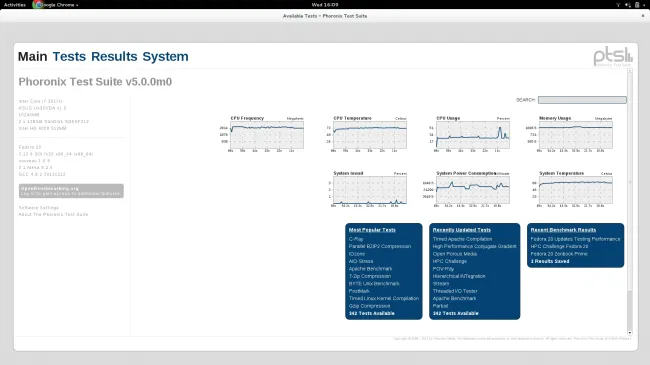Switch to the Tests tab
The image size is (650, 365).
tap(69, 56)
